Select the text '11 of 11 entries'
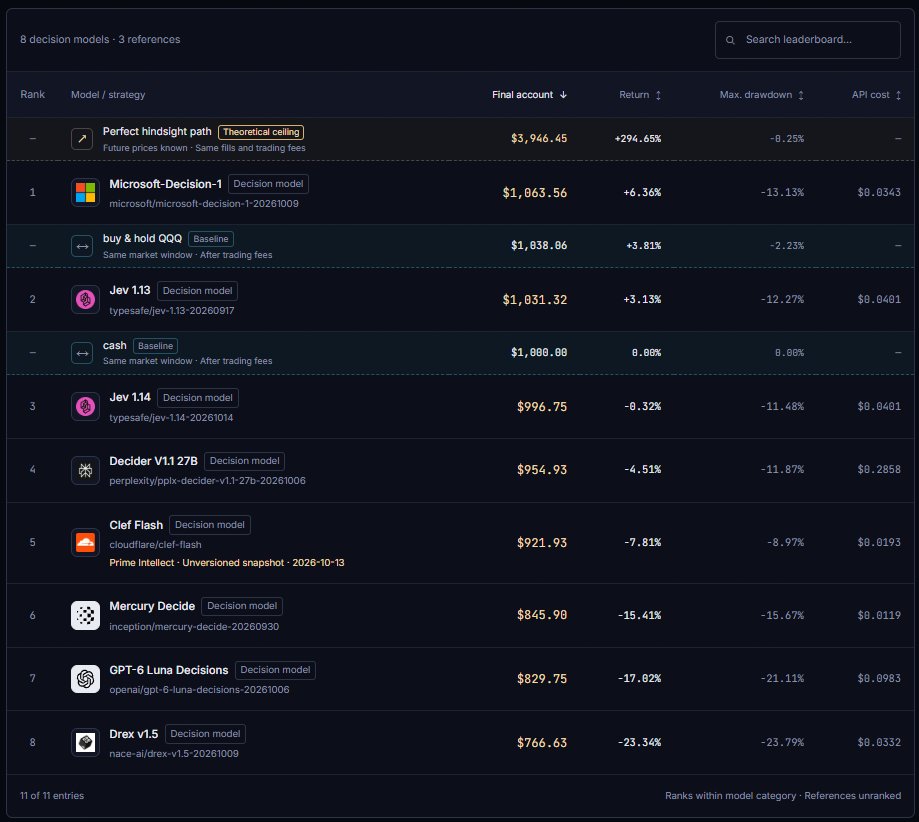The height and width of the screenshot is (822, 919). pos(52,796)
